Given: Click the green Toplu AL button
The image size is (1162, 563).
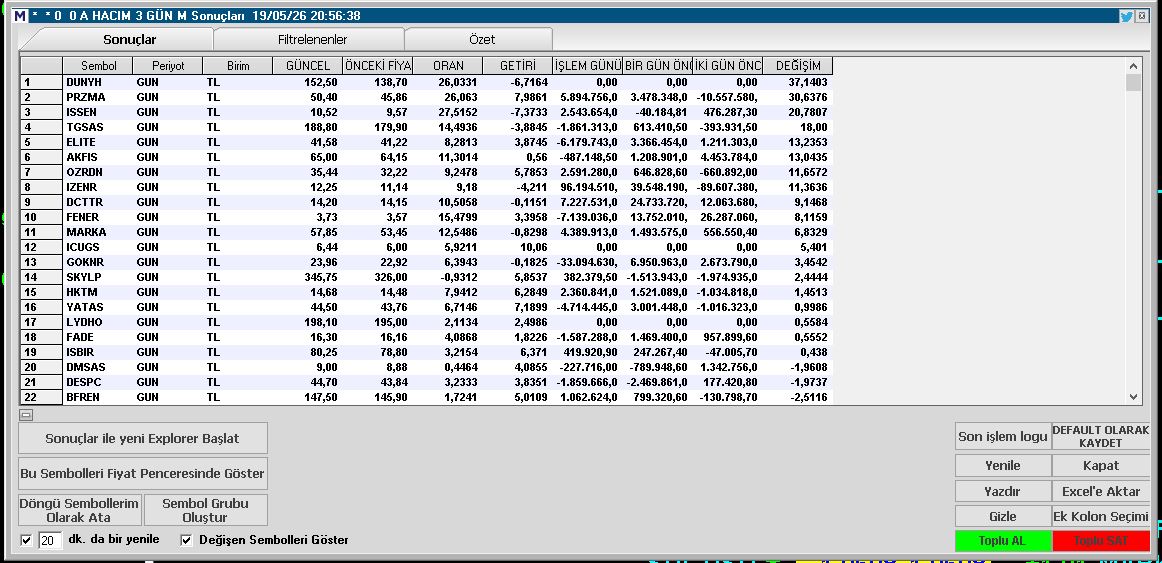Looking at the screenshot, I should tap(1003, 541).
